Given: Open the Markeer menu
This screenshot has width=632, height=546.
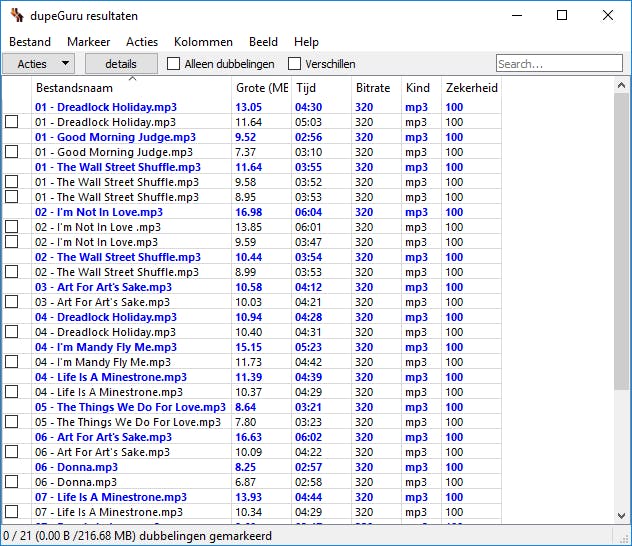Looking at the screenshot, I should tap(88, 42).
